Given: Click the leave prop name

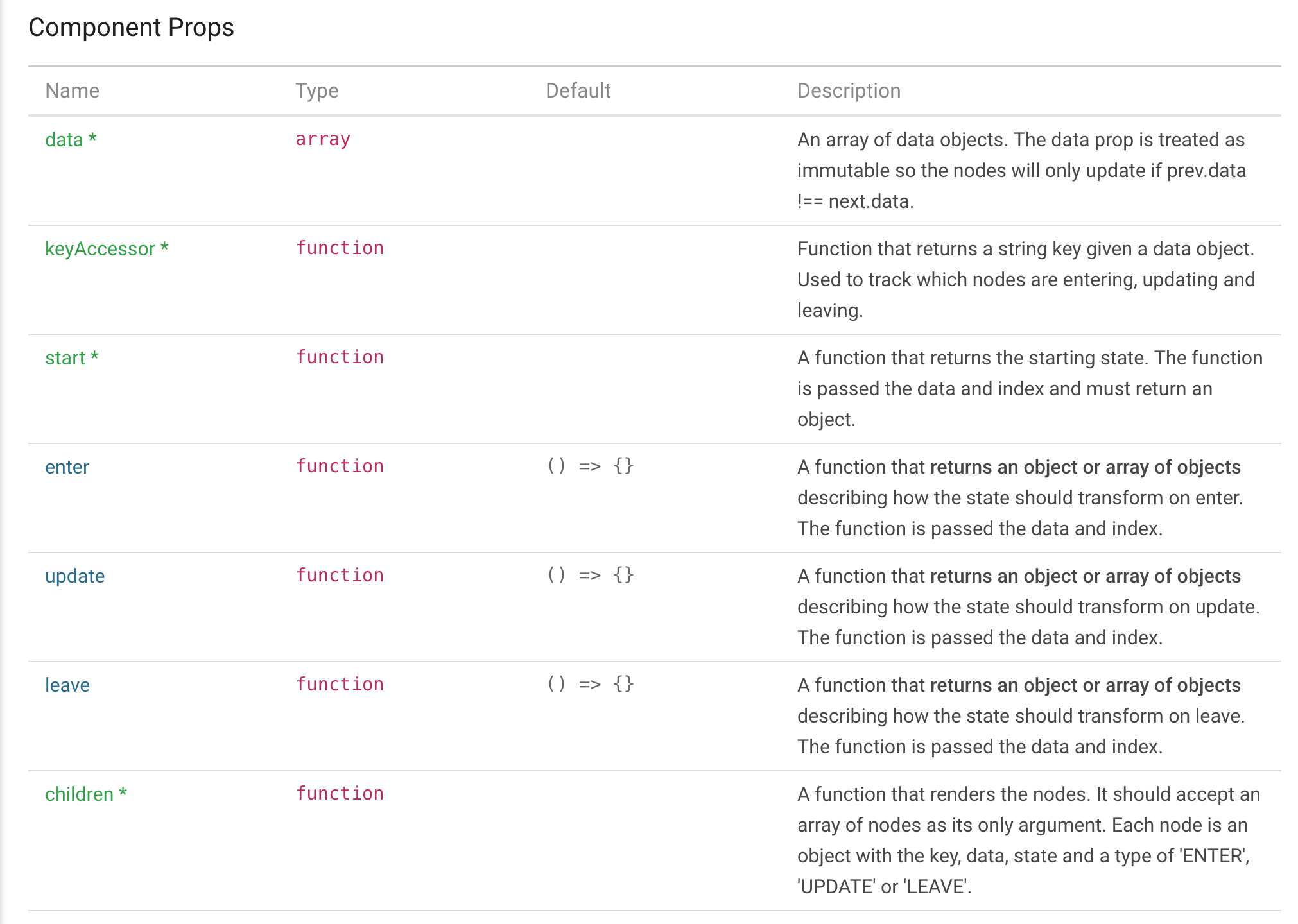Looking at the screenshot, I should click(67, 685).
